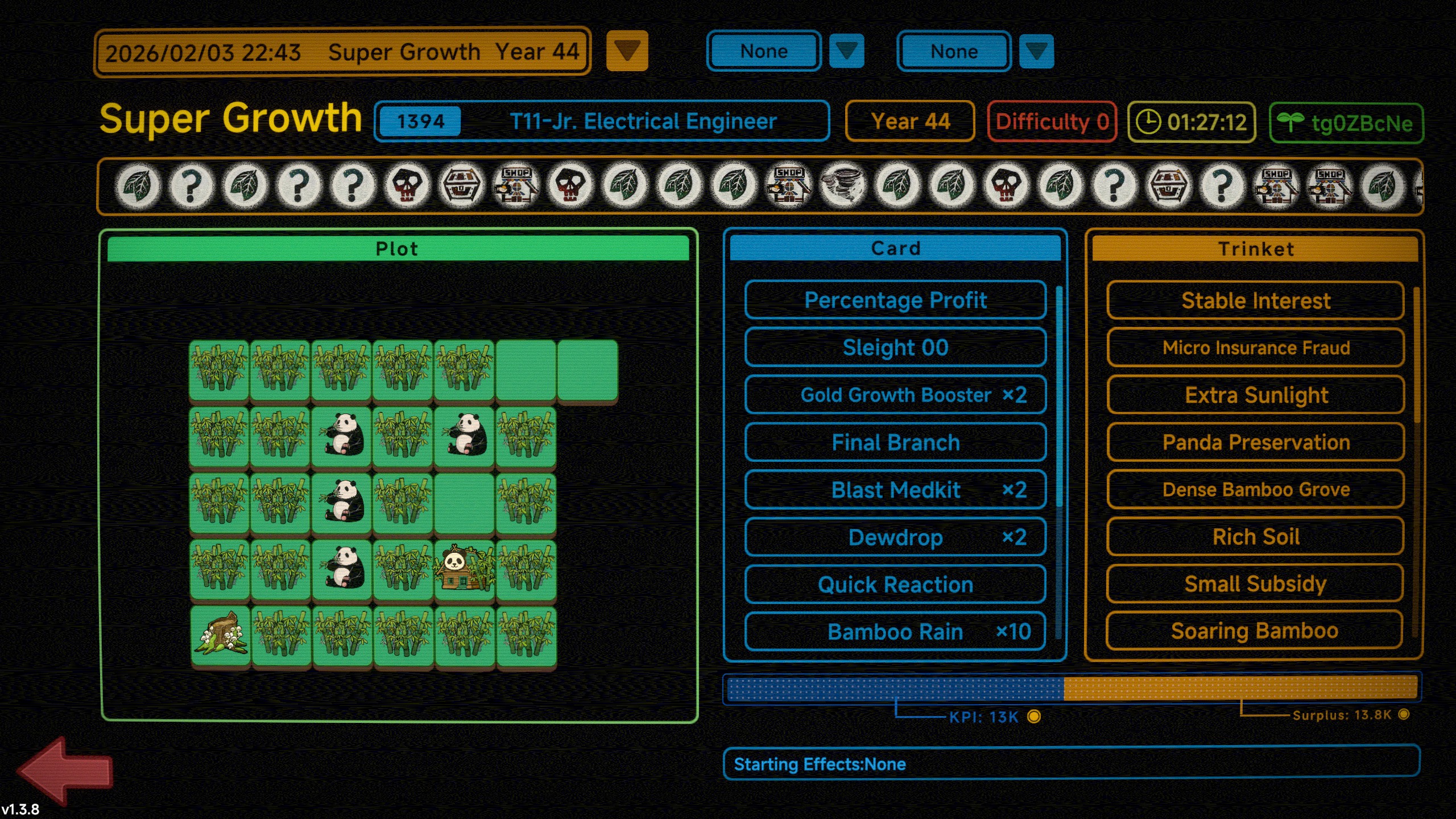Viewport: 1456px width, 819px height.
Task: Click the Panda Preservation trinket
Action: 1255,442
